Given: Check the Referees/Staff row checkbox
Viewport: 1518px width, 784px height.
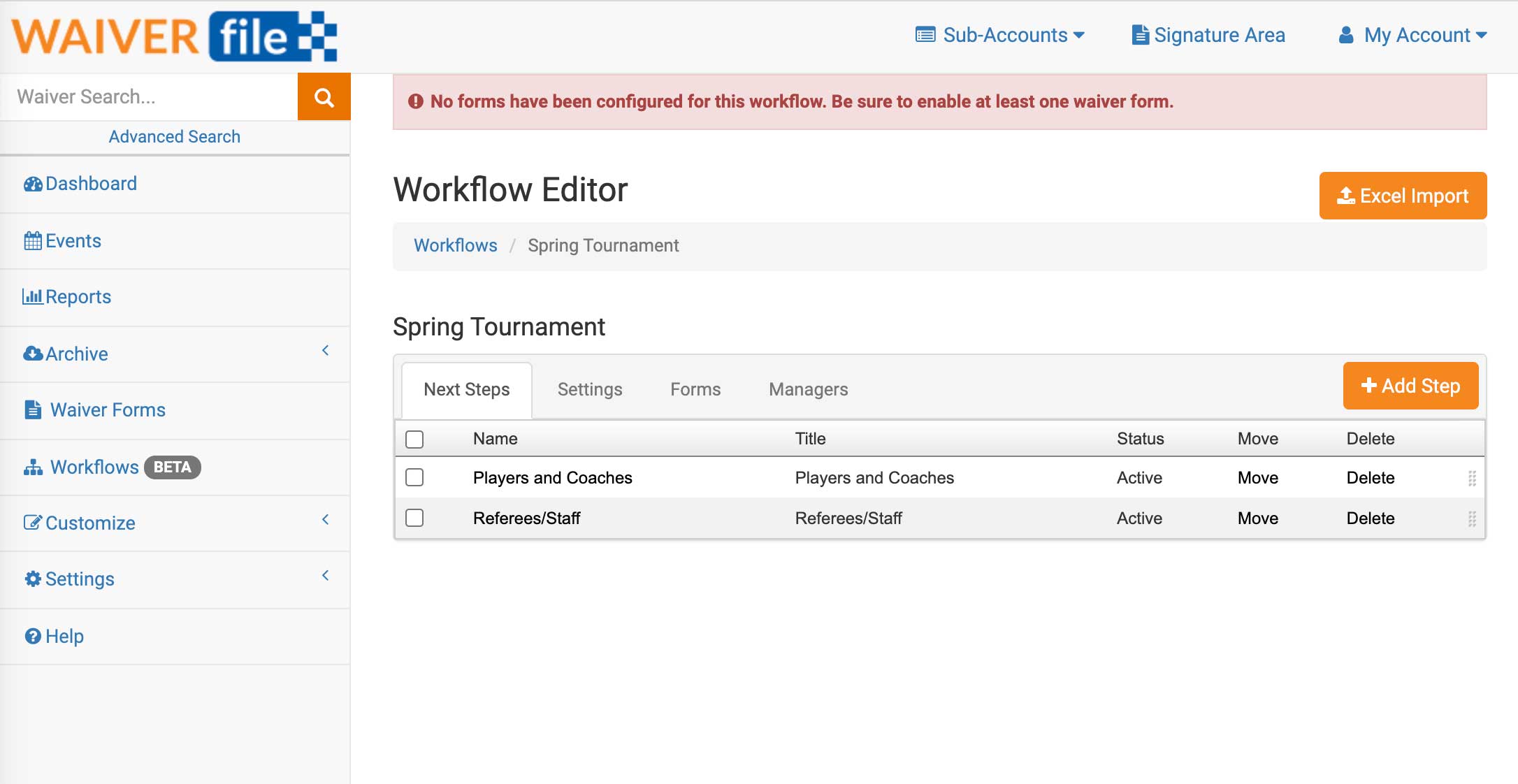Looking at the screenshot, I should click(414, 518).
